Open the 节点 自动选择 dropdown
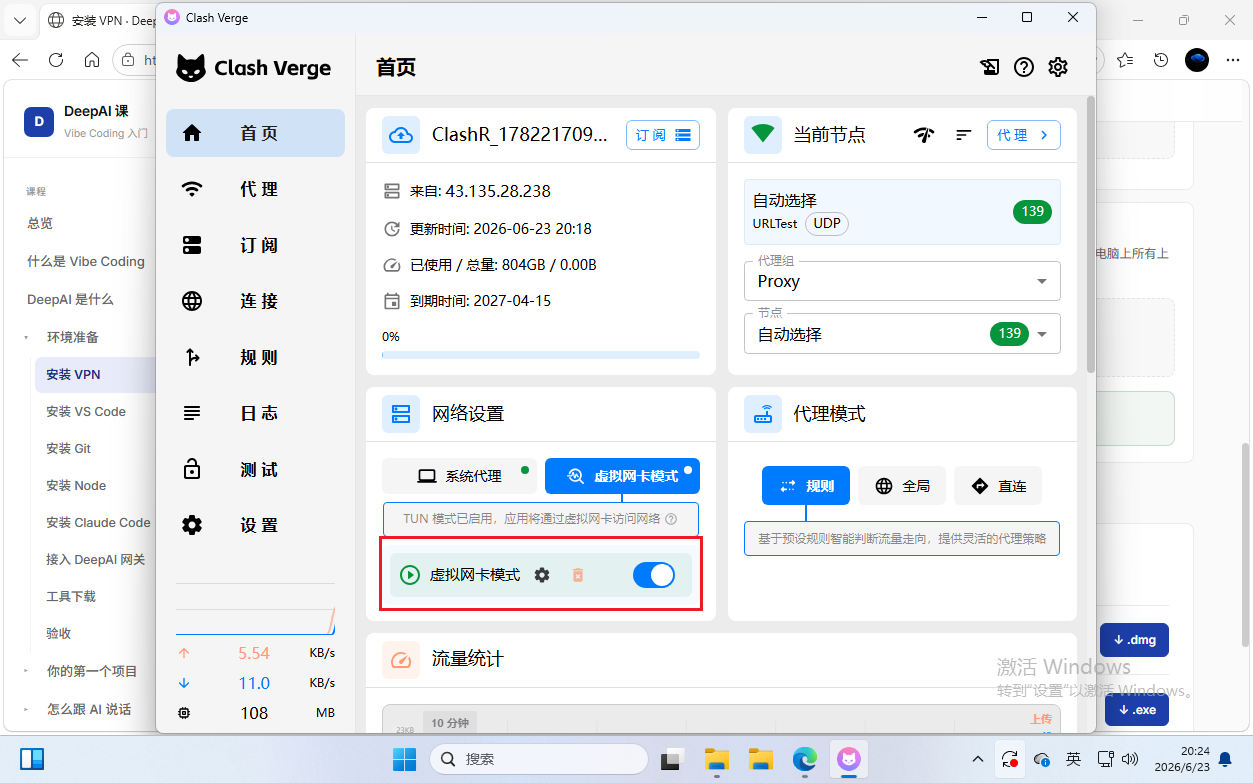The height and width of the screenshot is (783, 1253). coord(902,334)
